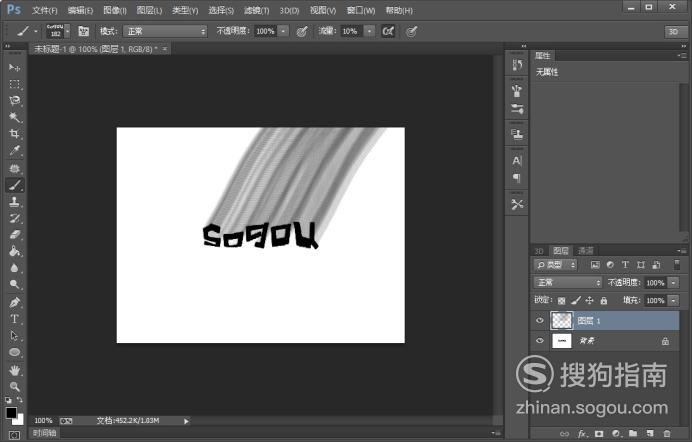Create a new group folder icon
Viewport: 692px width, 442px height.
coord(633,434)
